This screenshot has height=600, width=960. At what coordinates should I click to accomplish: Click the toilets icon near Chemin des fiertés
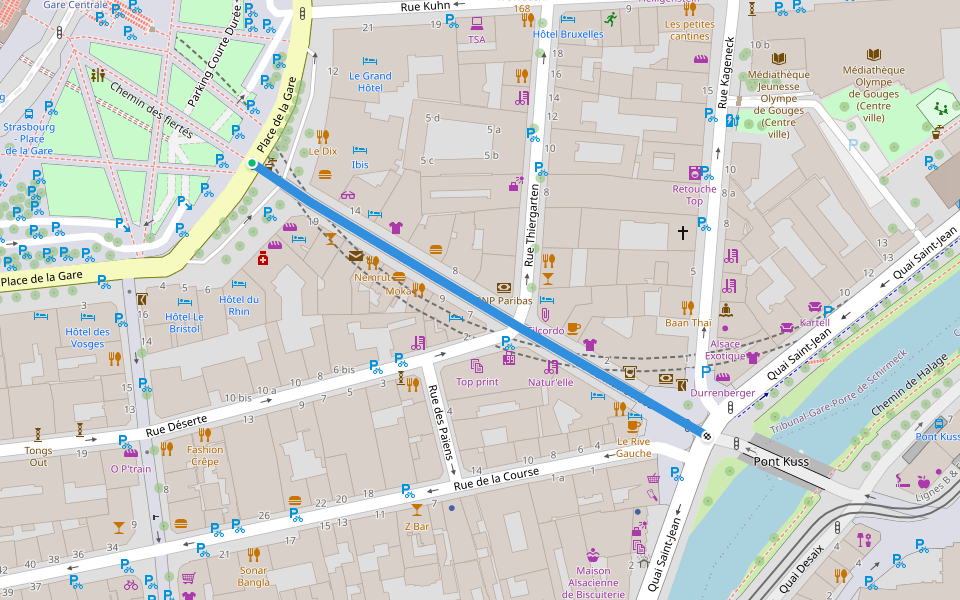[97, 75]
